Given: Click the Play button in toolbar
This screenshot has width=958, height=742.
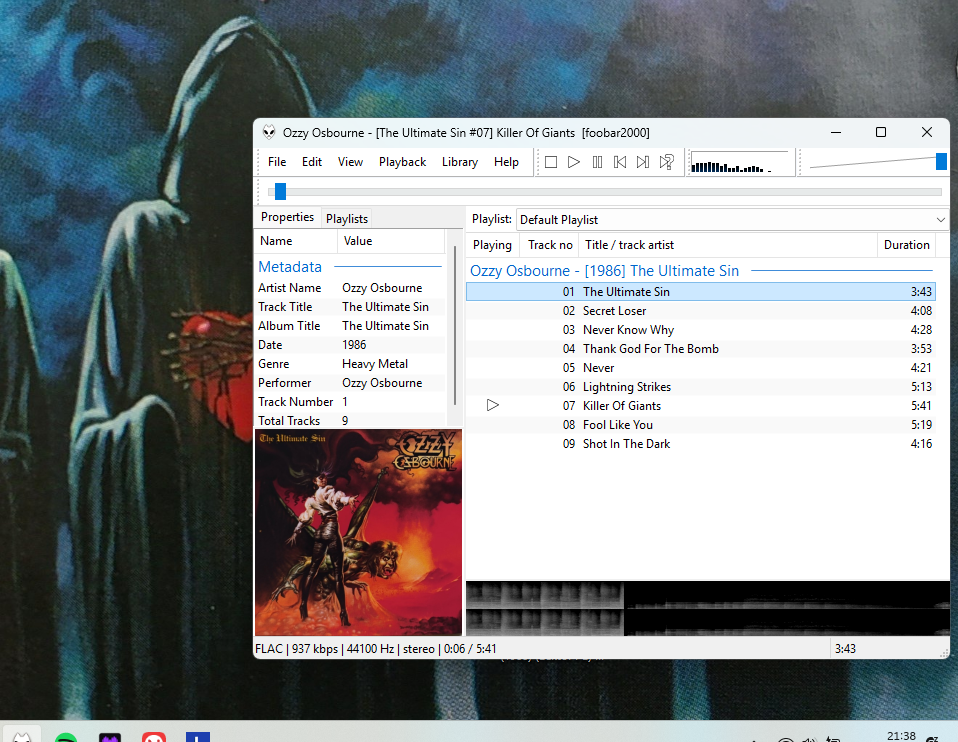Looking at the screenshot, I should click(x=574, y=162).
